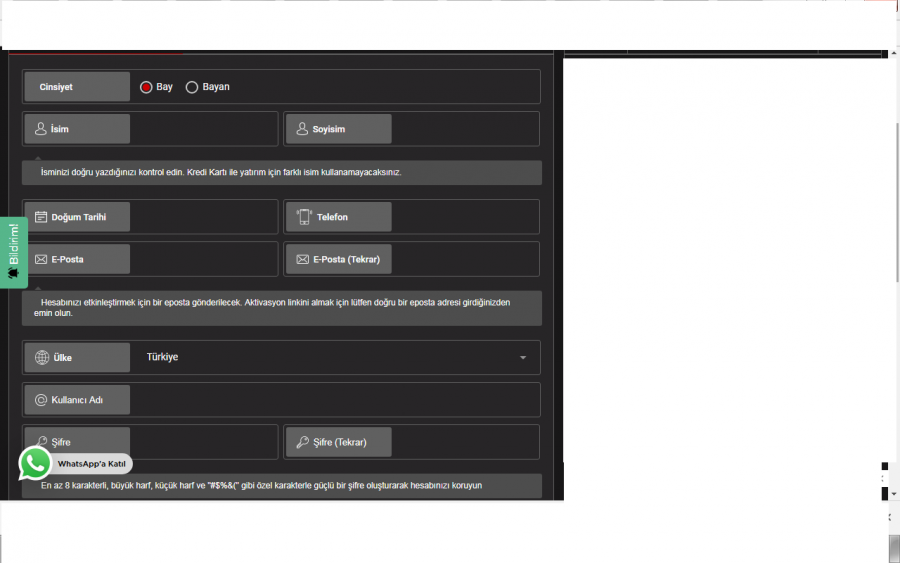Open the Bildirim! side tab

(14, 252)
